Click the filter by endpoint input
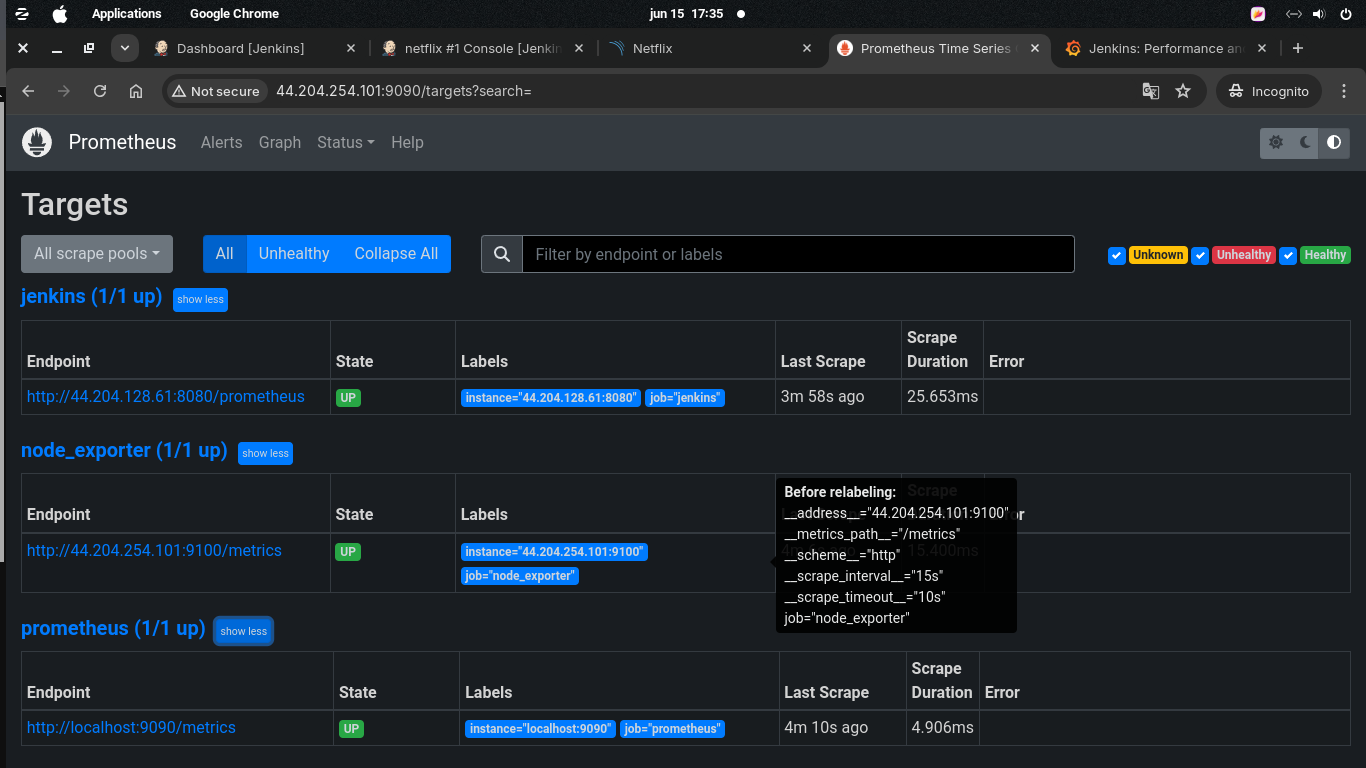 coord(798,254)
